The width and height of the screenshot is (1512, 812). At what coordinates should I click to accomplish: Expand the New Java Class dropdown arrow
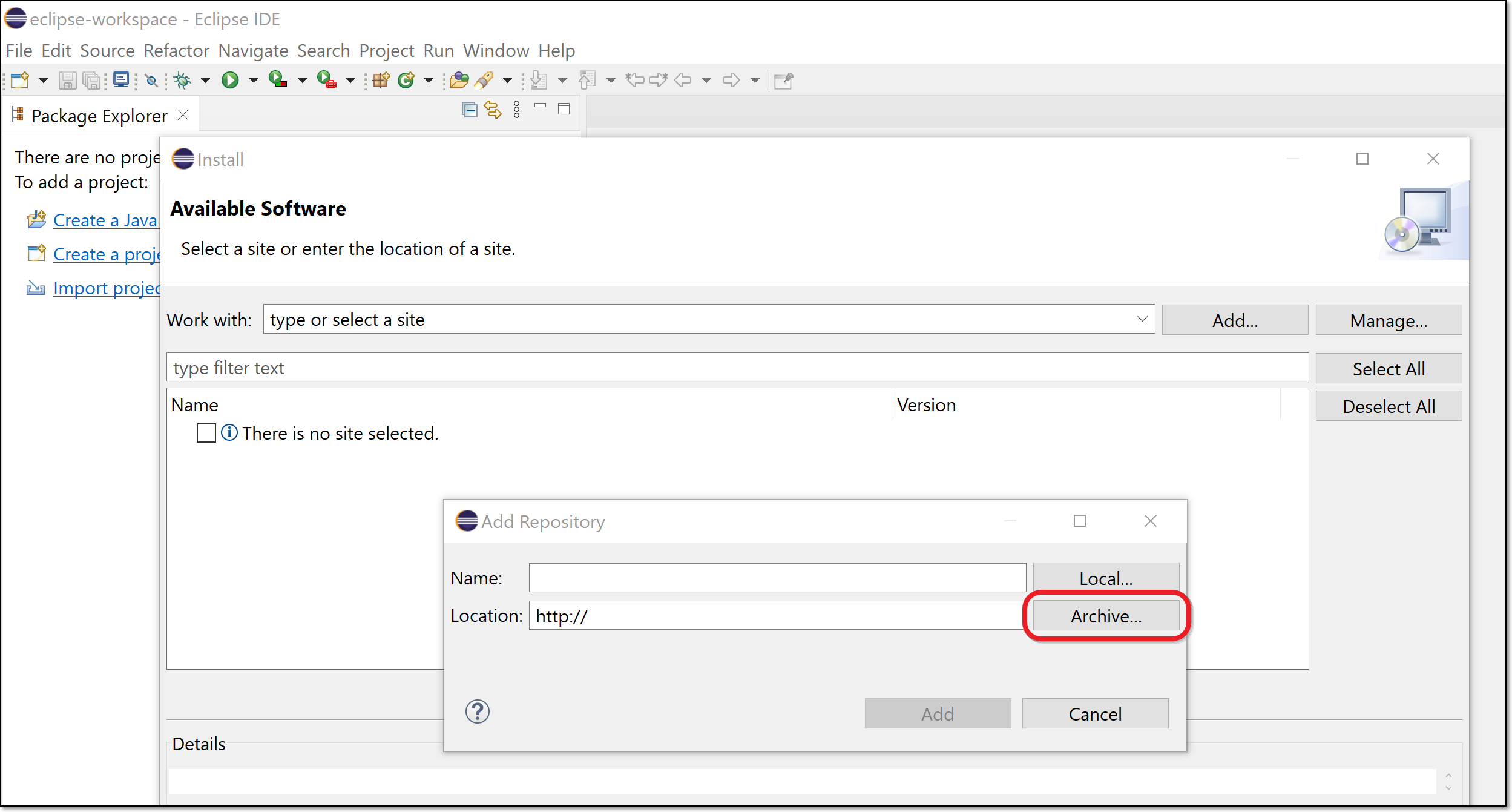click(x=429, y=80)
